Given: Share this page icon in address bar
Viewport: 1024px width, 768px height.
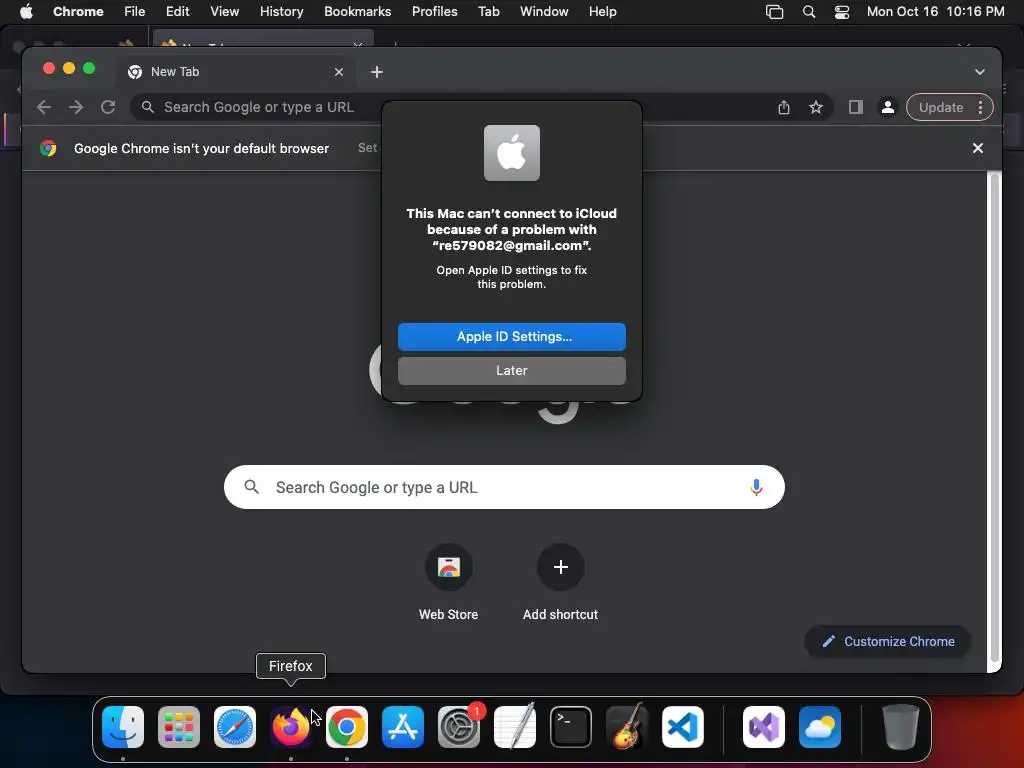Looking at the screenshot, I should [x=784, y=108].
